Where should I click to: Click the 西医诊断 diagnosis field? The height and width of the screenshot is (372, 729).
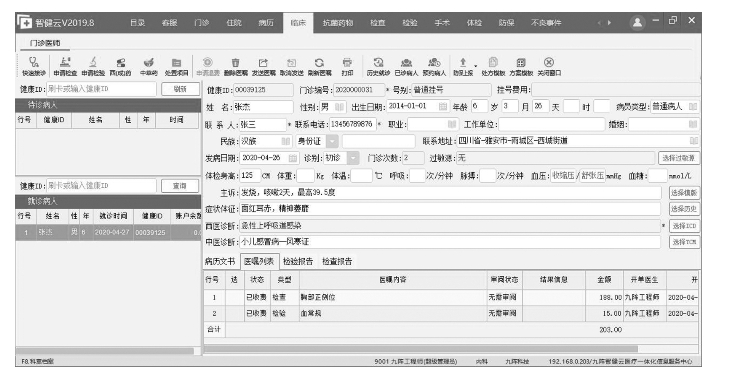pos(450,226)
